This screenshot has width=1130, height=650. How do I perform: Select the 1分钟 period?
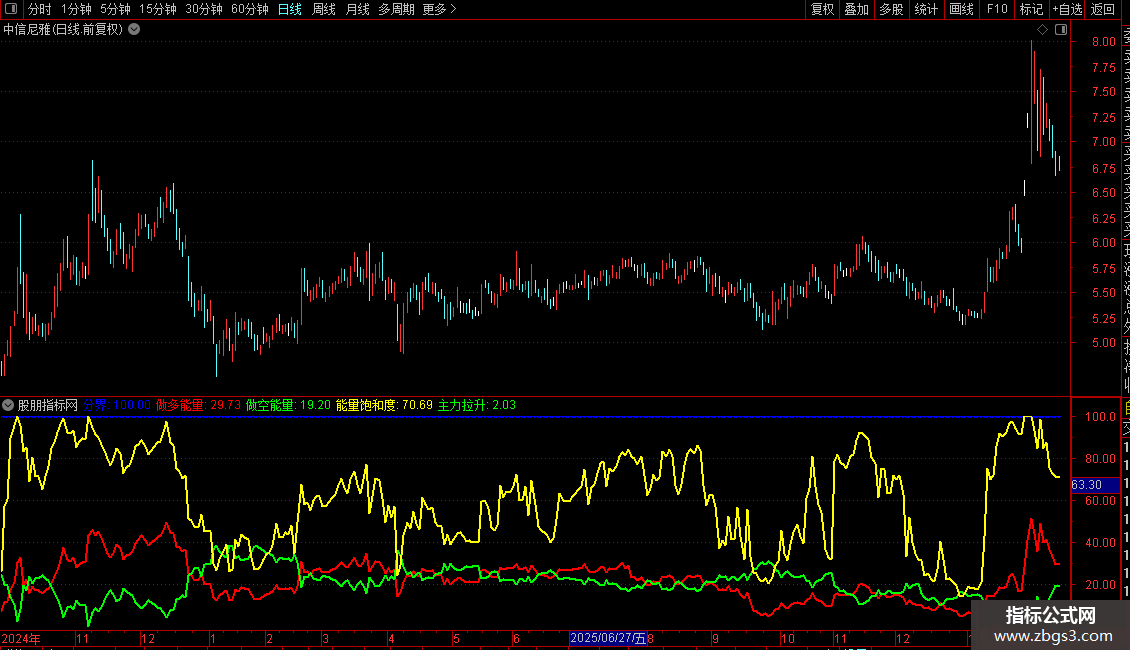coord(76,9)
